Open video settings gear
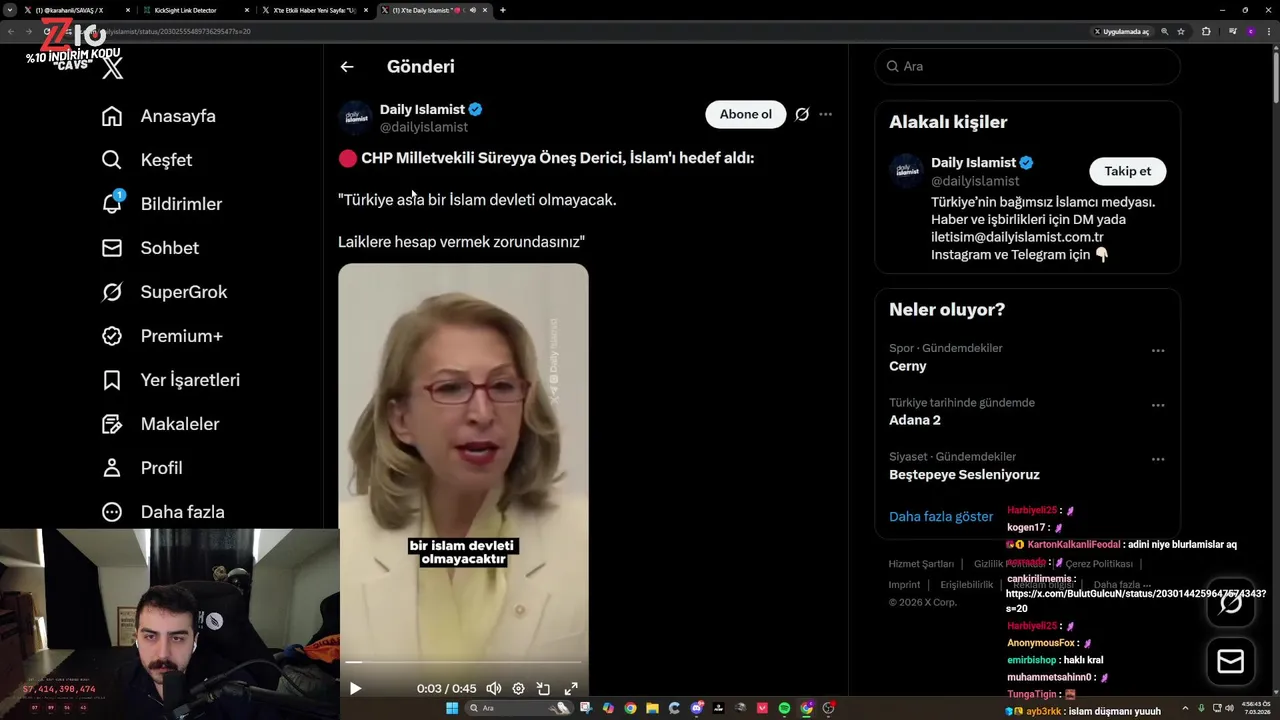 [x=518, y=688]
